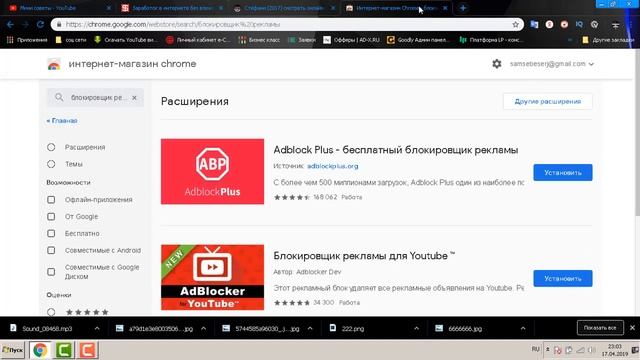Launch Chrome from the taskbar

[x=40, y=350]
